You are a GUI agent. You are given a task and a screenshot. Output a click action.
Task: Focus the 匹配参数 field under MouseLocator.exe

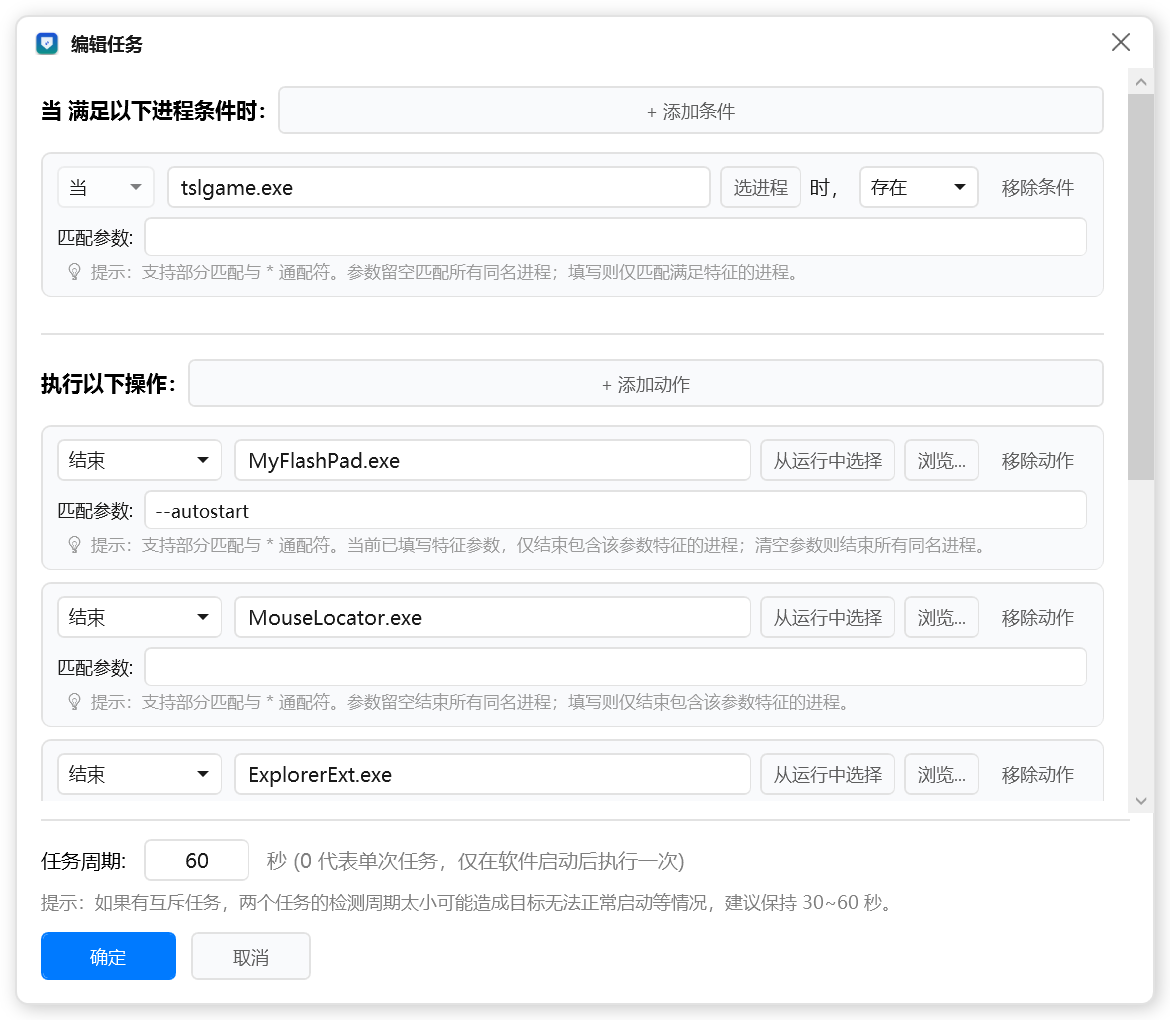(x=616, y=667)
